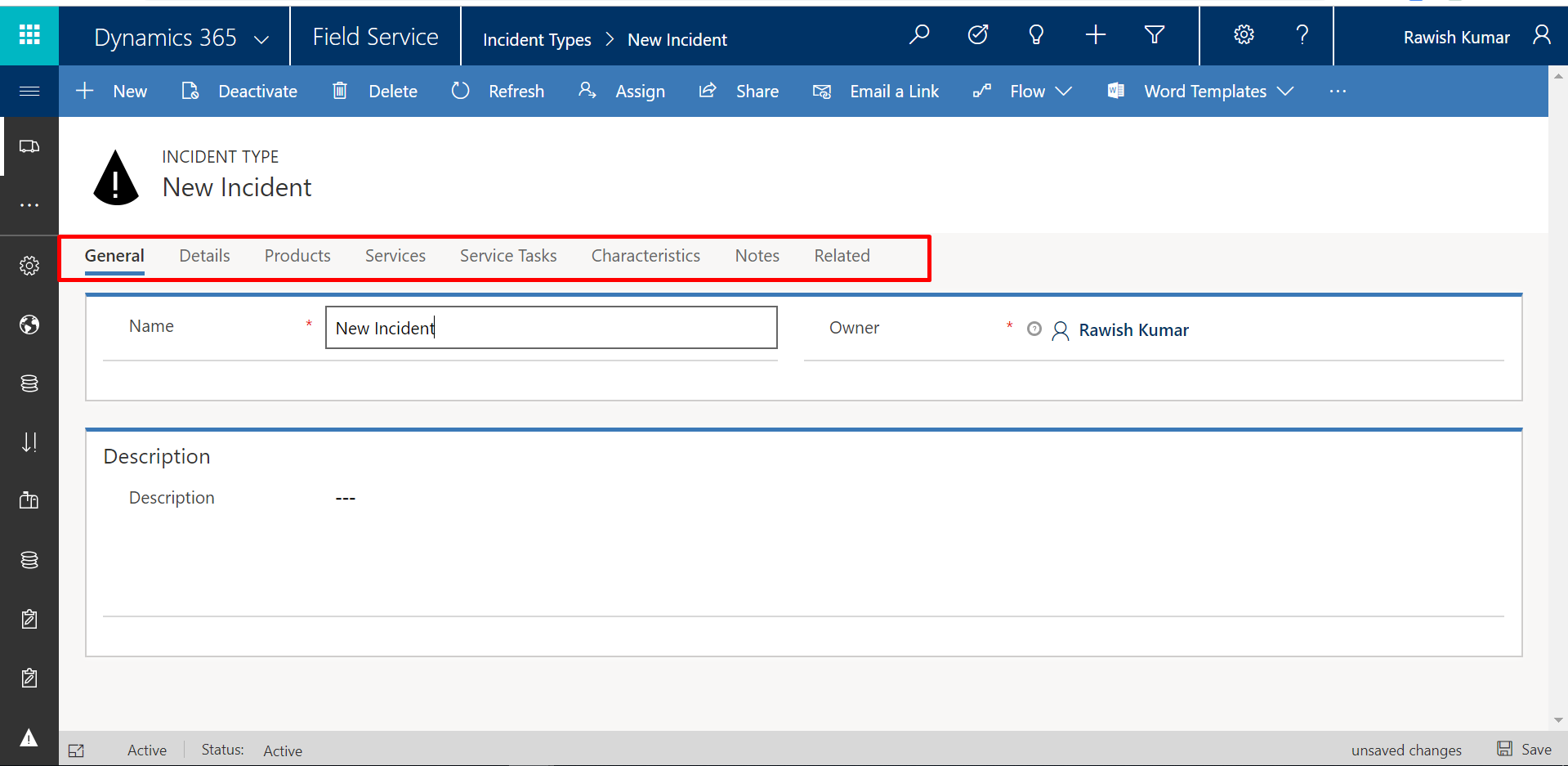Click the plus quick create icon

(1095, 35)
